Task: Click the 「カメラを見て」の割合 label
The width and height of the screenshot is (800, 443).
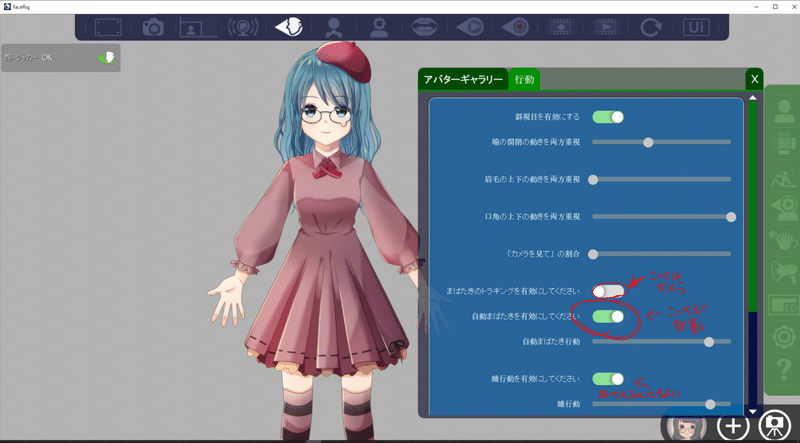Action: [x=541, y=254]
